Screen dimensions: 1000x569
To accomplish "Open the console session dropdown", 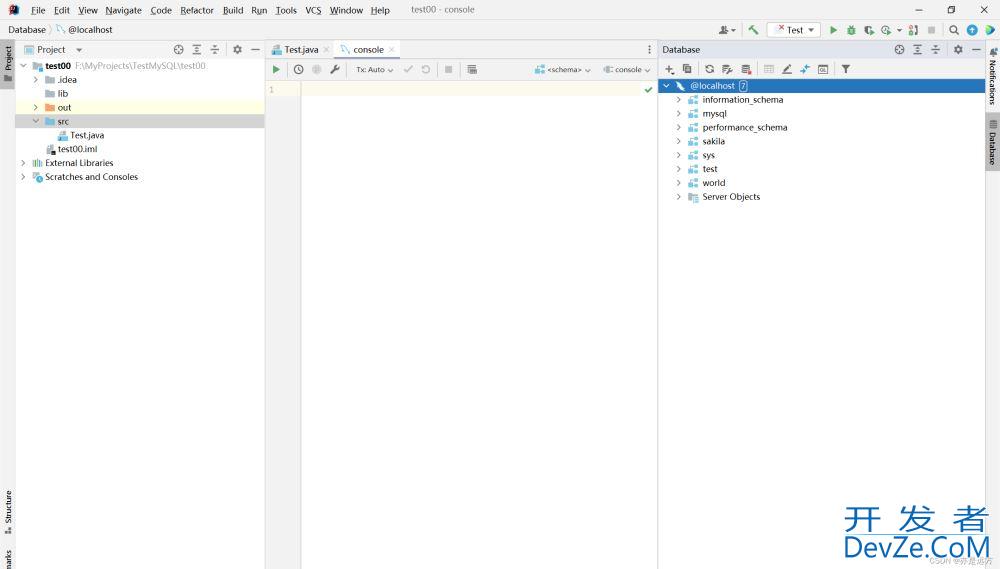I will click(x=628, y=70).
